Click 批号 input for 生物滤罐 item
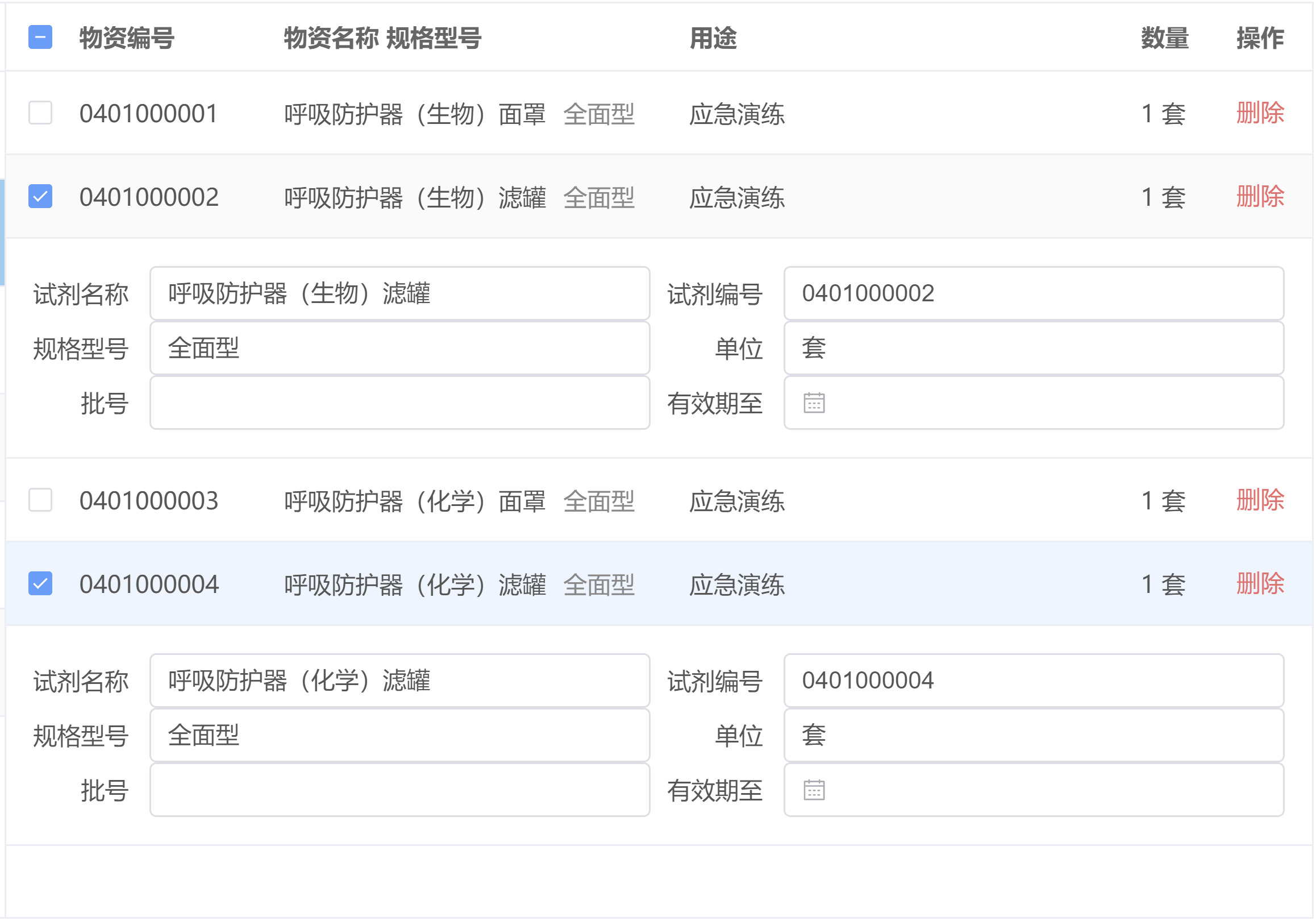This screenshot has width=1316, height=921. (399, 403)
